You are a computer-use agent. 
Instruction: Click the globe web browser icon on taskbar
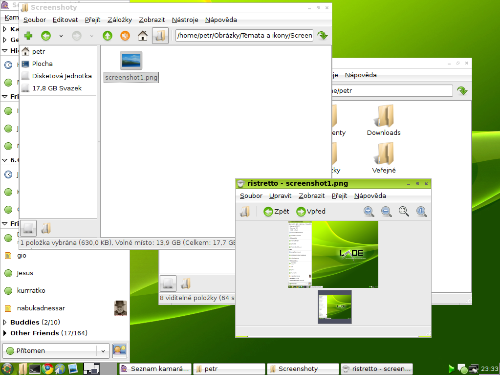(x=60, y=369)
